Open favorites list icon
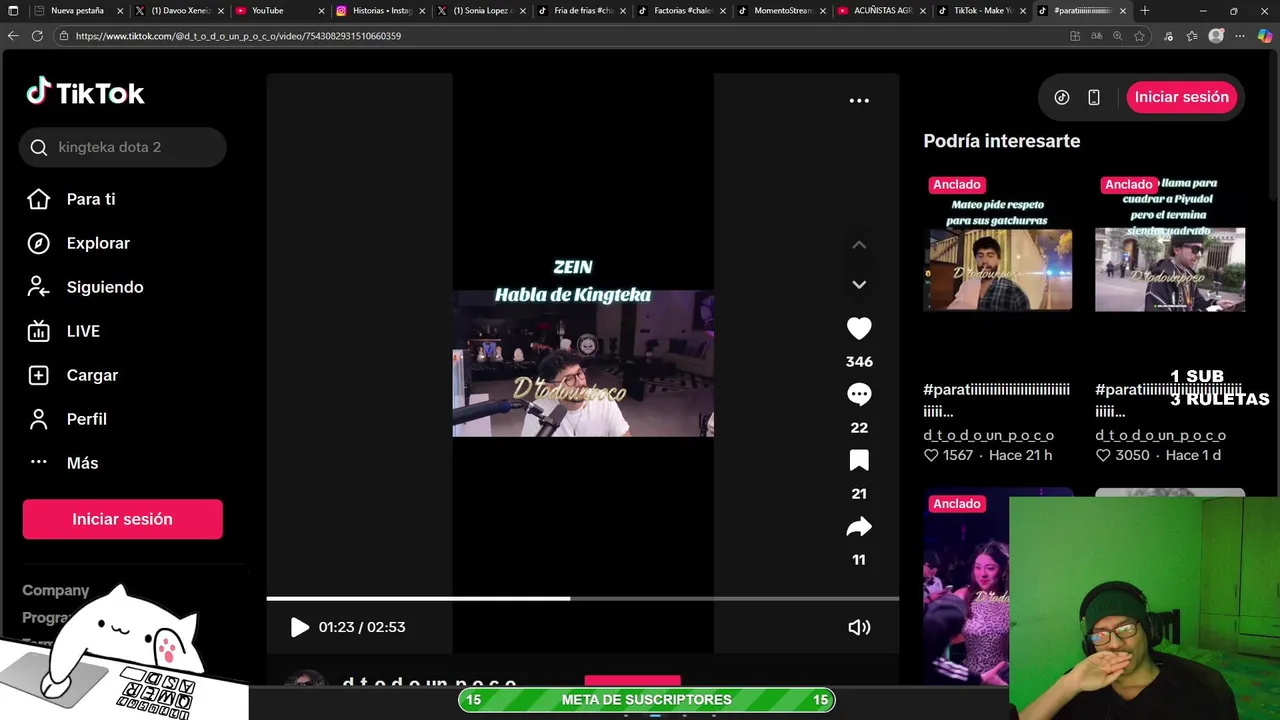Viewport: 1280px width, 720px height. (x=1192, y=36)
